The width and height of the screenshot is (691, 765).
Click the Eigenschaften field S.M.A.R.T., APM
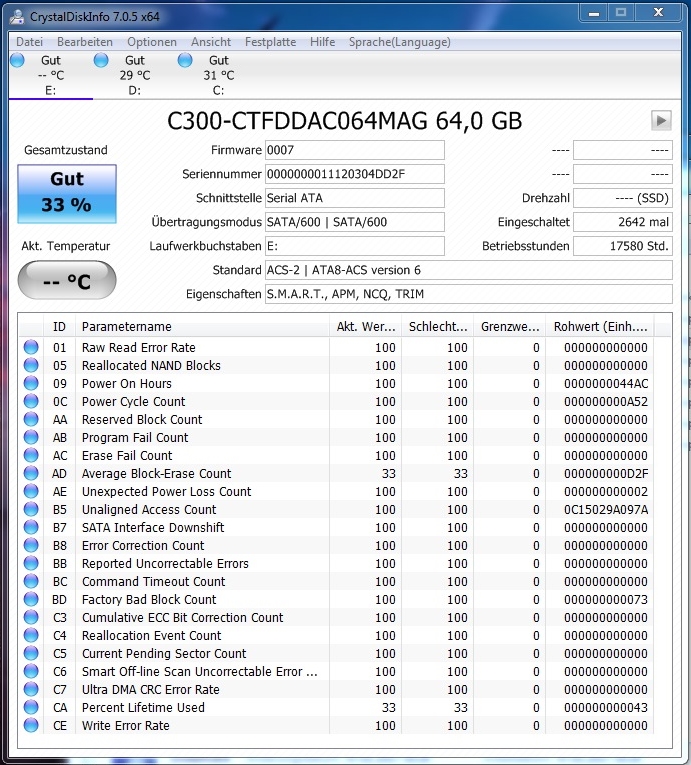coord(468,294)
